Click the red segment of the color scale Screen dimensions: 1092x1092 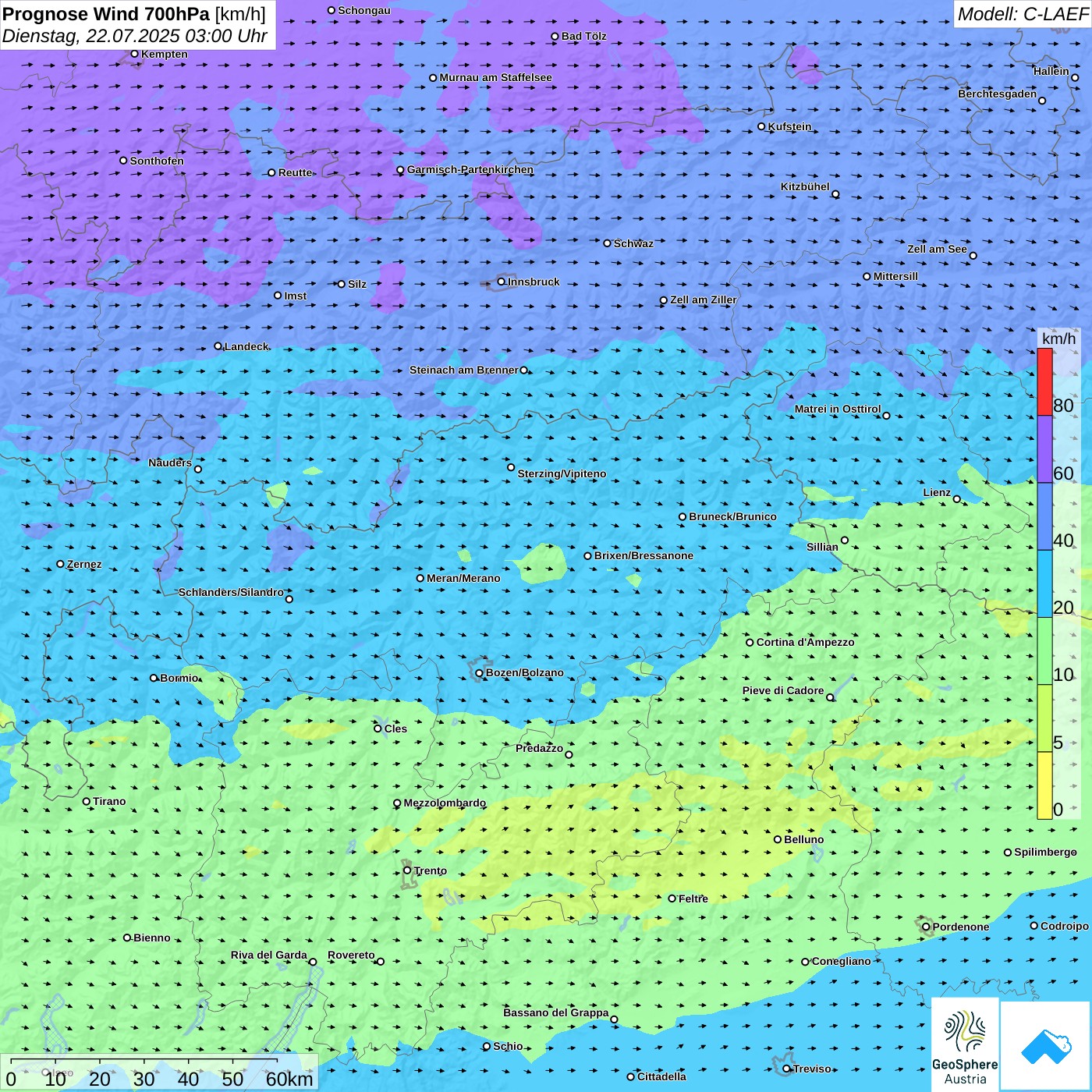tap(1044, 382)
